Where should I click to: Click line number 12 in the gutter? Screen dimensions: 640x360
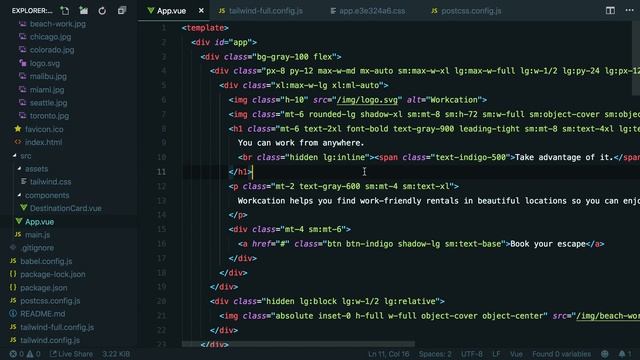pyautogui.click(x=162, y=187)
